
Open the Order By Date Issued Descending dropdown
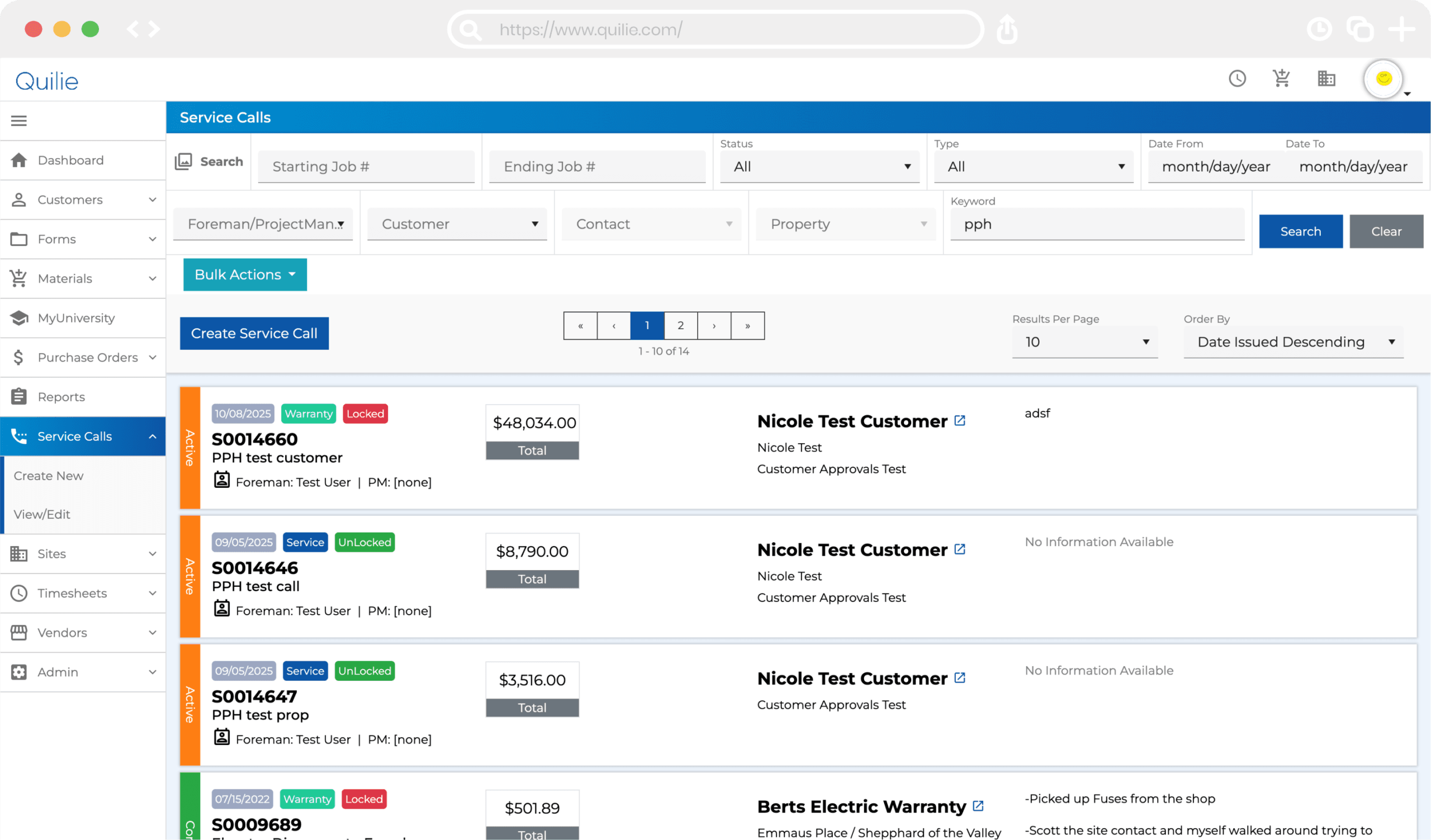[x=1293, y=341]
